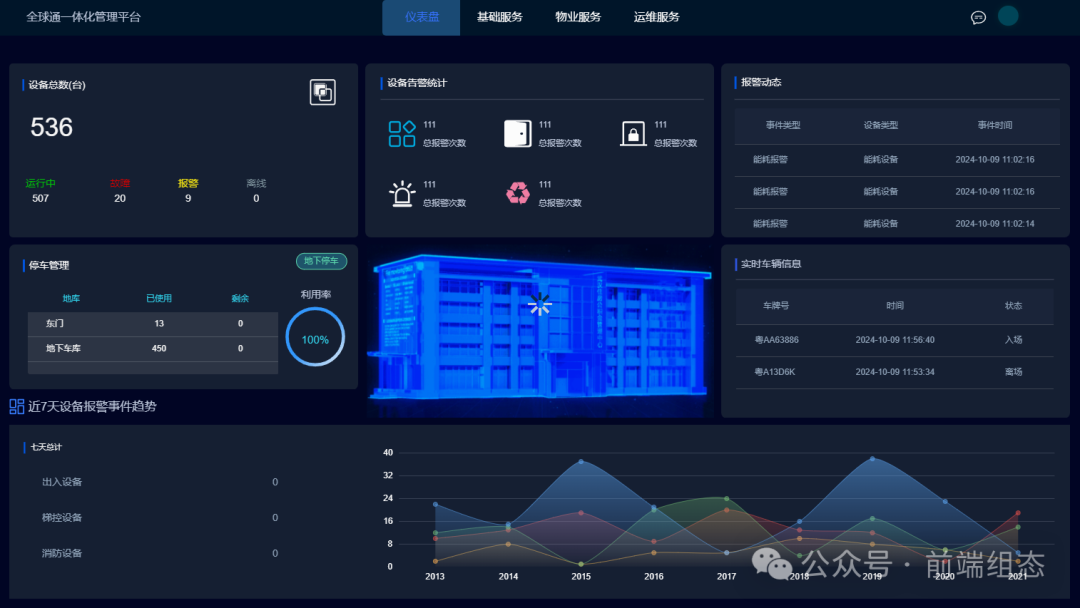Click the copy icon in device total card
Screen dimensions: 1080x608
pos(322,92)
